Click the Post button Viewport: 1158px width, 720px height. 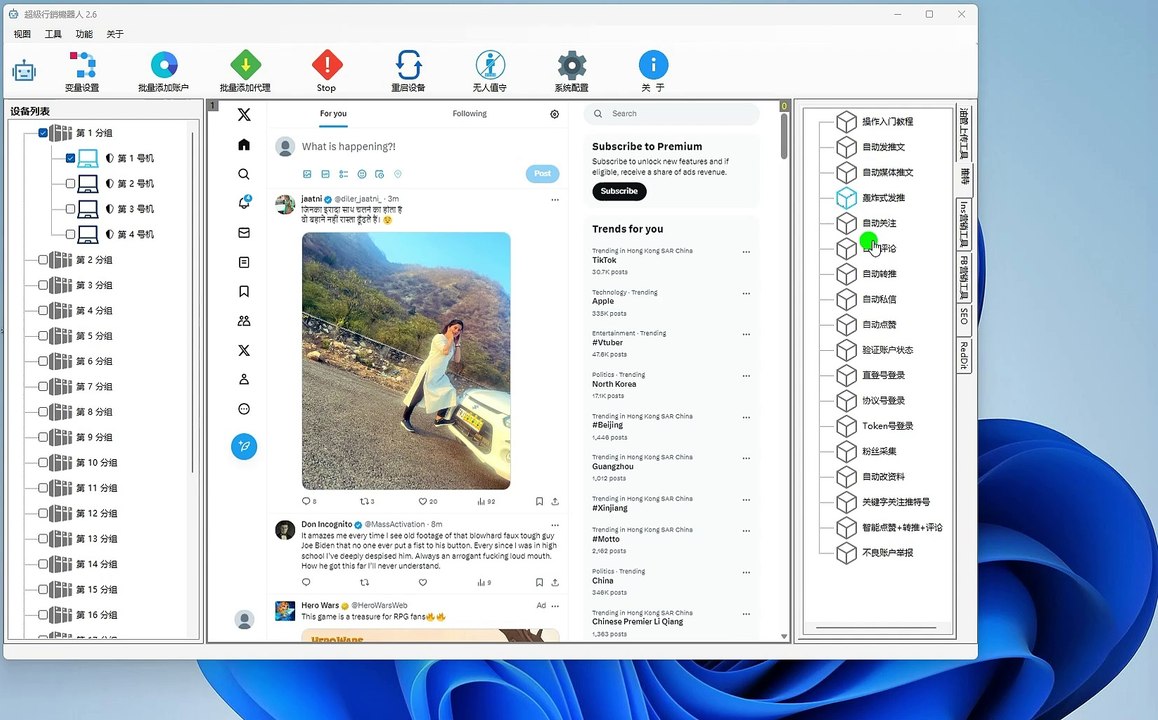pyautogui.click(x=542, y=174)
